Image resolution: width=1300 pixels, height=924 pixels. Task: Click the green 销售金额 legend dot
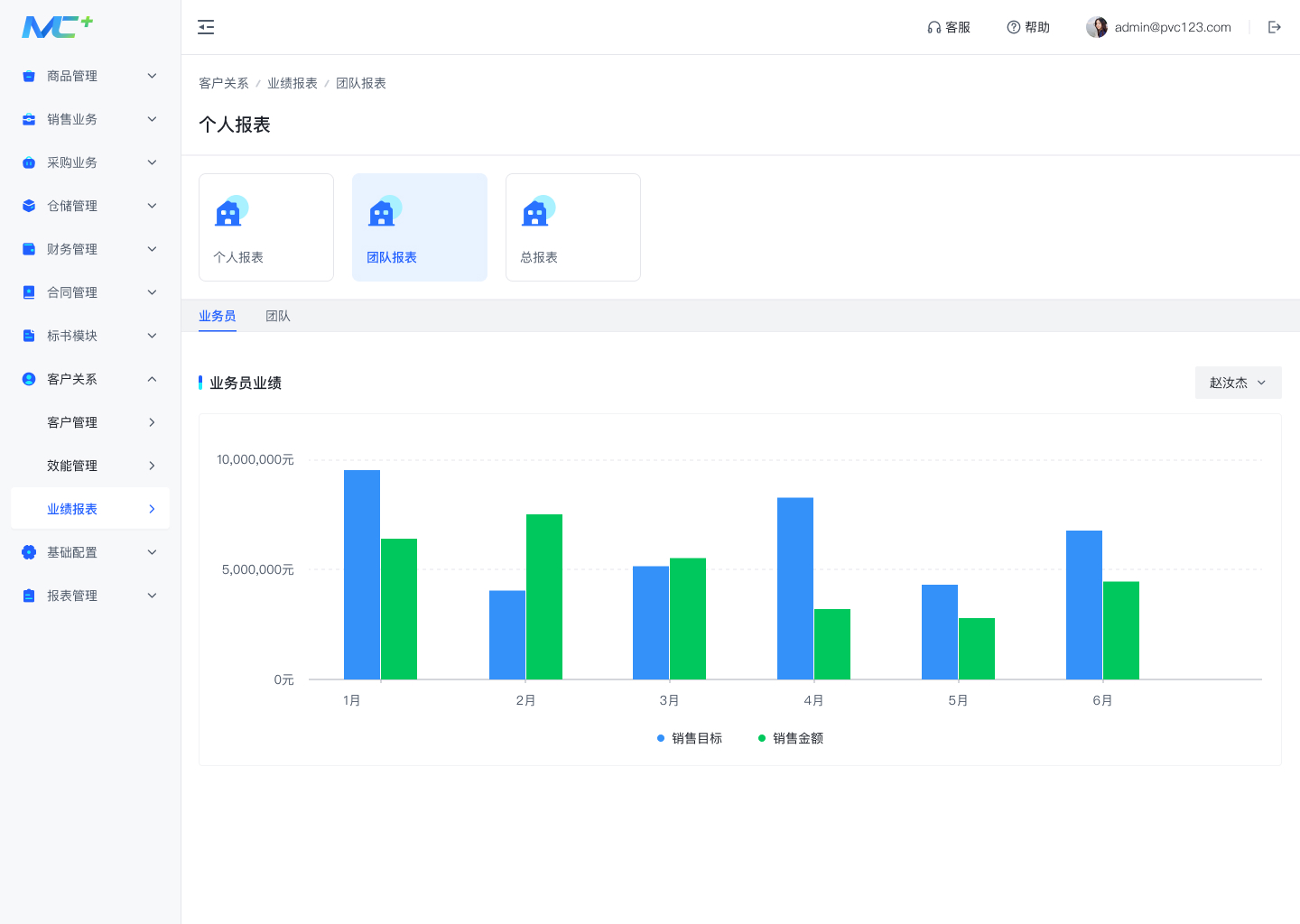click(762, 738)
